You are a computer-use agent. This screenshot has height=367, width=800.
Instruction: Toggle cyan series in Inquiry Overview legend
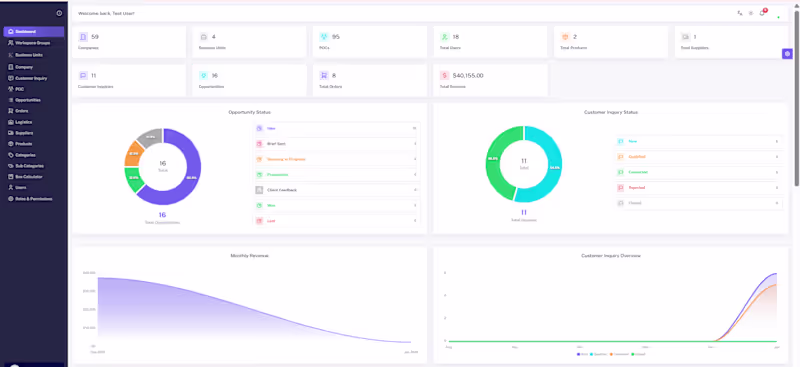pyautogui.click(x=598, y=354)
